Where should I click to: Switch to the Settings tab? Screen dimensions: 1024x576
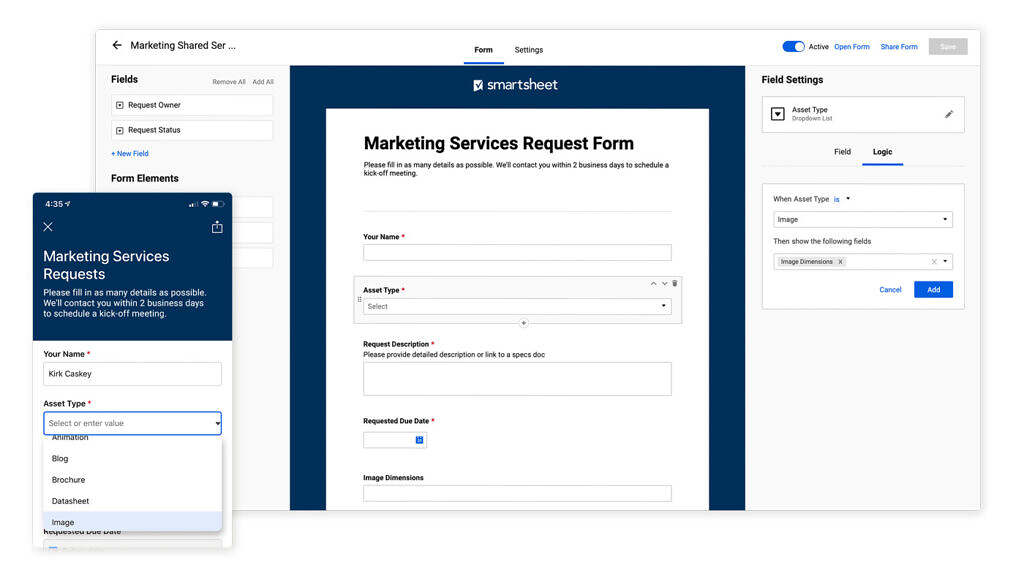pos(528,50)
